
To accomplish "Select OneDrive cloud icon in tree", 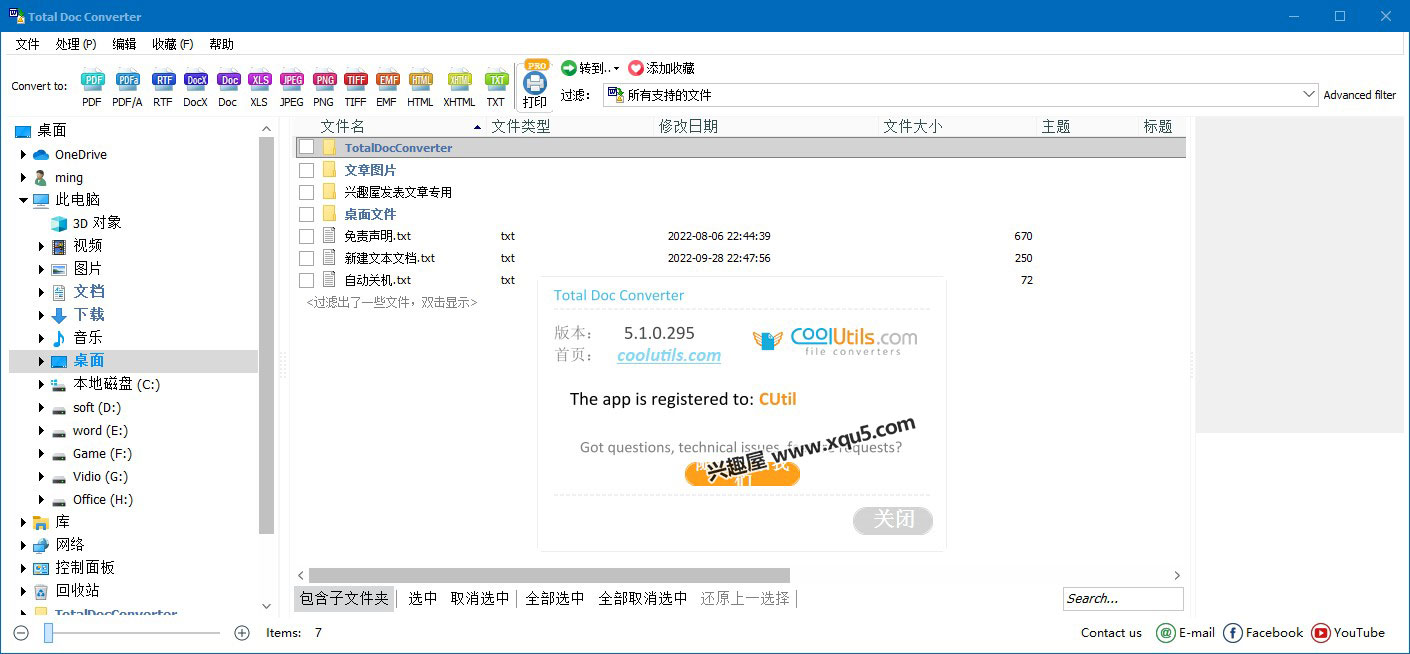I will pos(41,155).
